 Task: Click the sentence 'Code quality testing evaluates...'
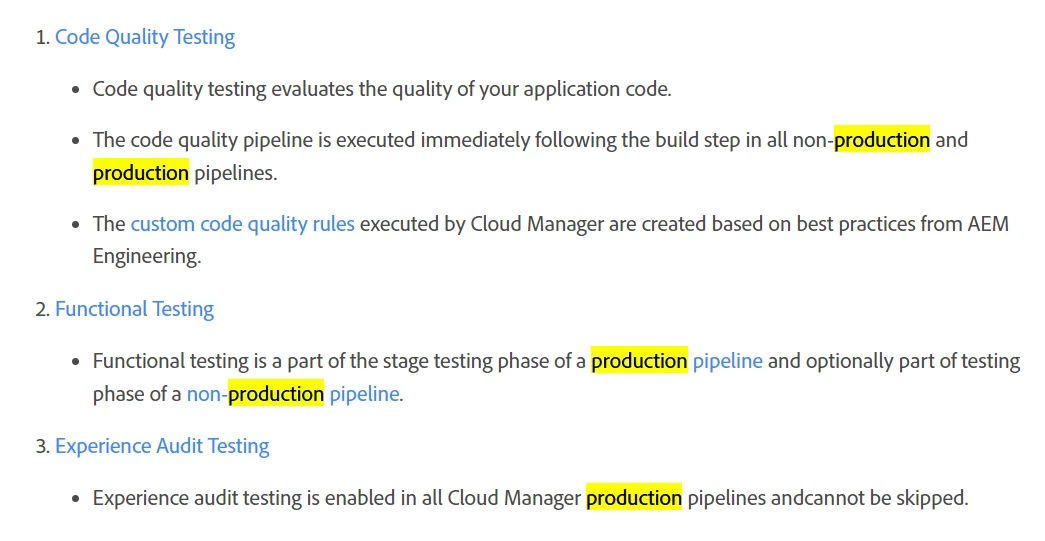(382, 89)
